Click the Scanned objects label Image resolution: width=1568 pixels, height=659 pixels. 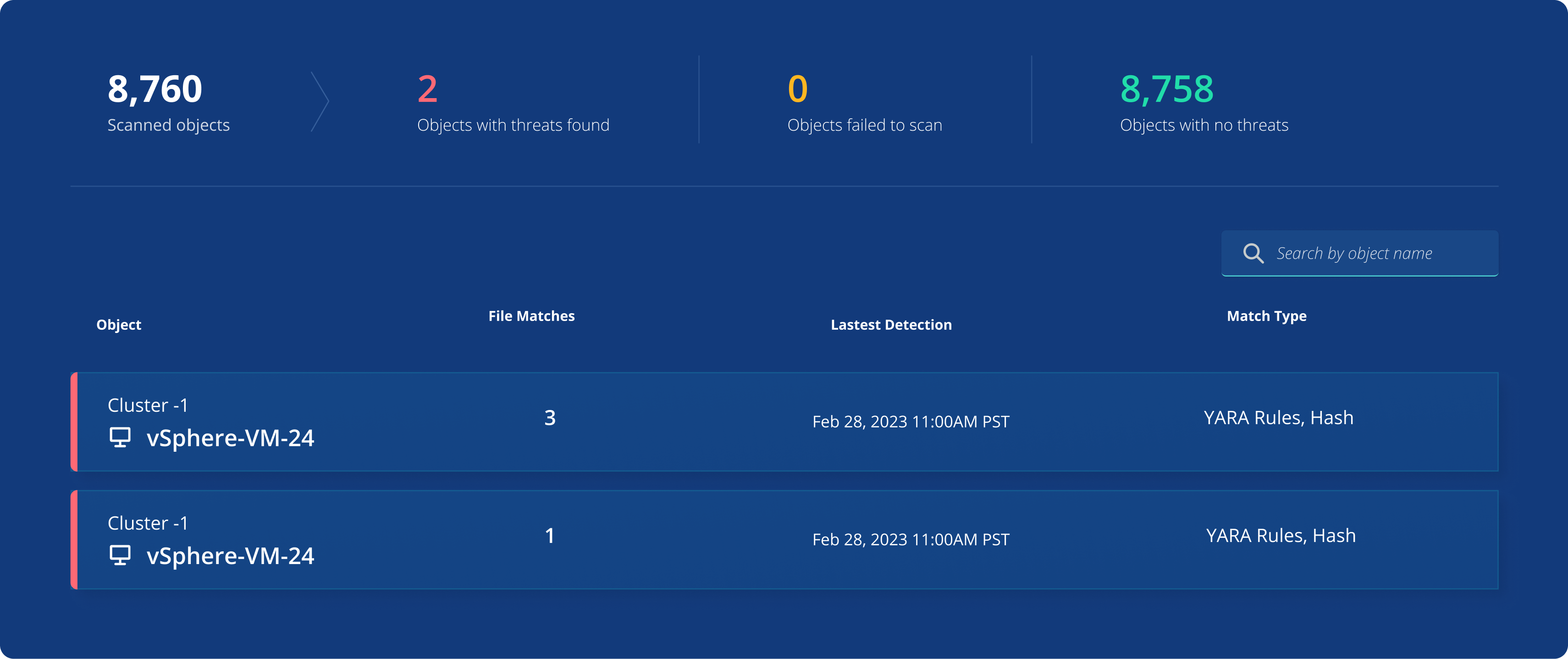click(169, 125)
